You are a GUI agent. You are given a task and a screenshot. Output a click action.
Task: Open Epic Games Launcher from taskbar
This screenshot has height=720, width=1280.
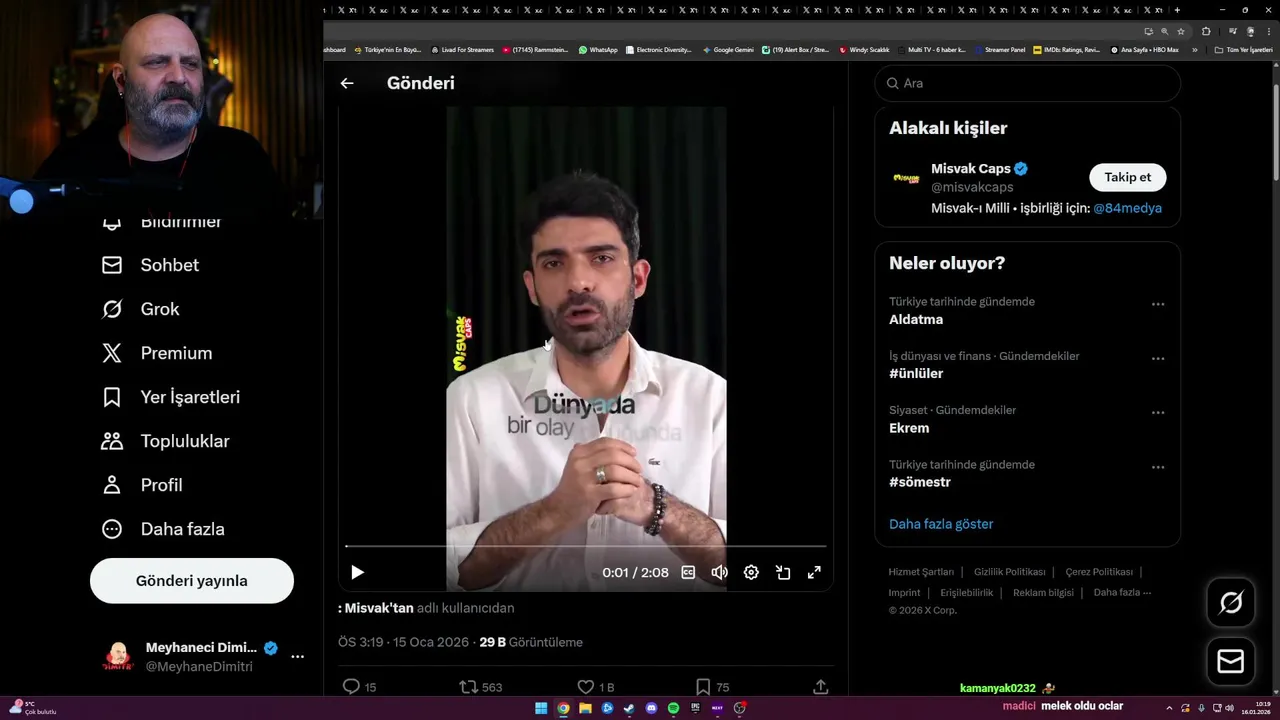click(695, 708)
